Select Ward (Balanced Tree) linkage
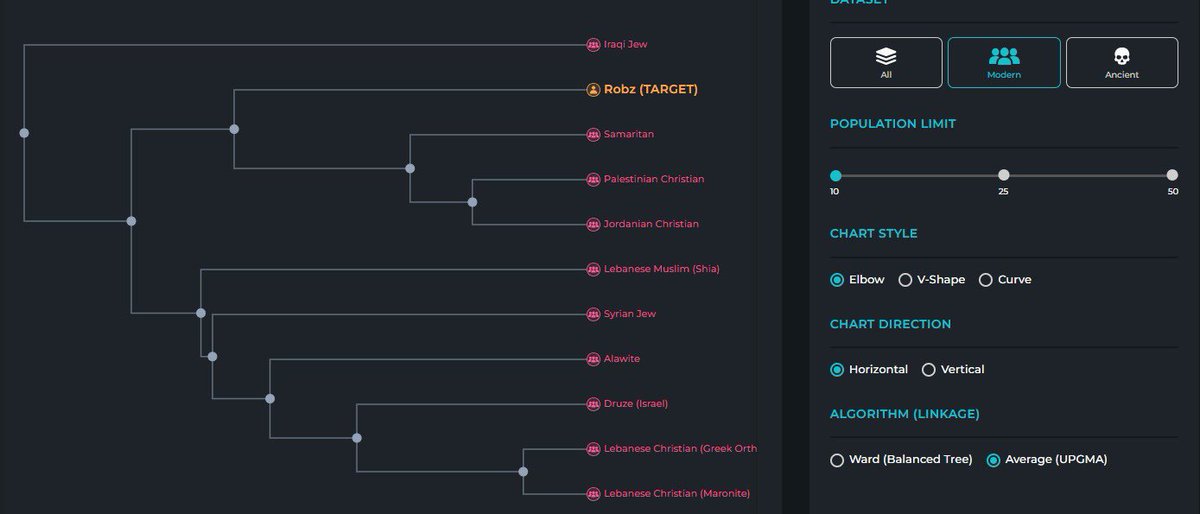Image resolution: width=1200 pixels, height=514 pixels. (901, 460)
